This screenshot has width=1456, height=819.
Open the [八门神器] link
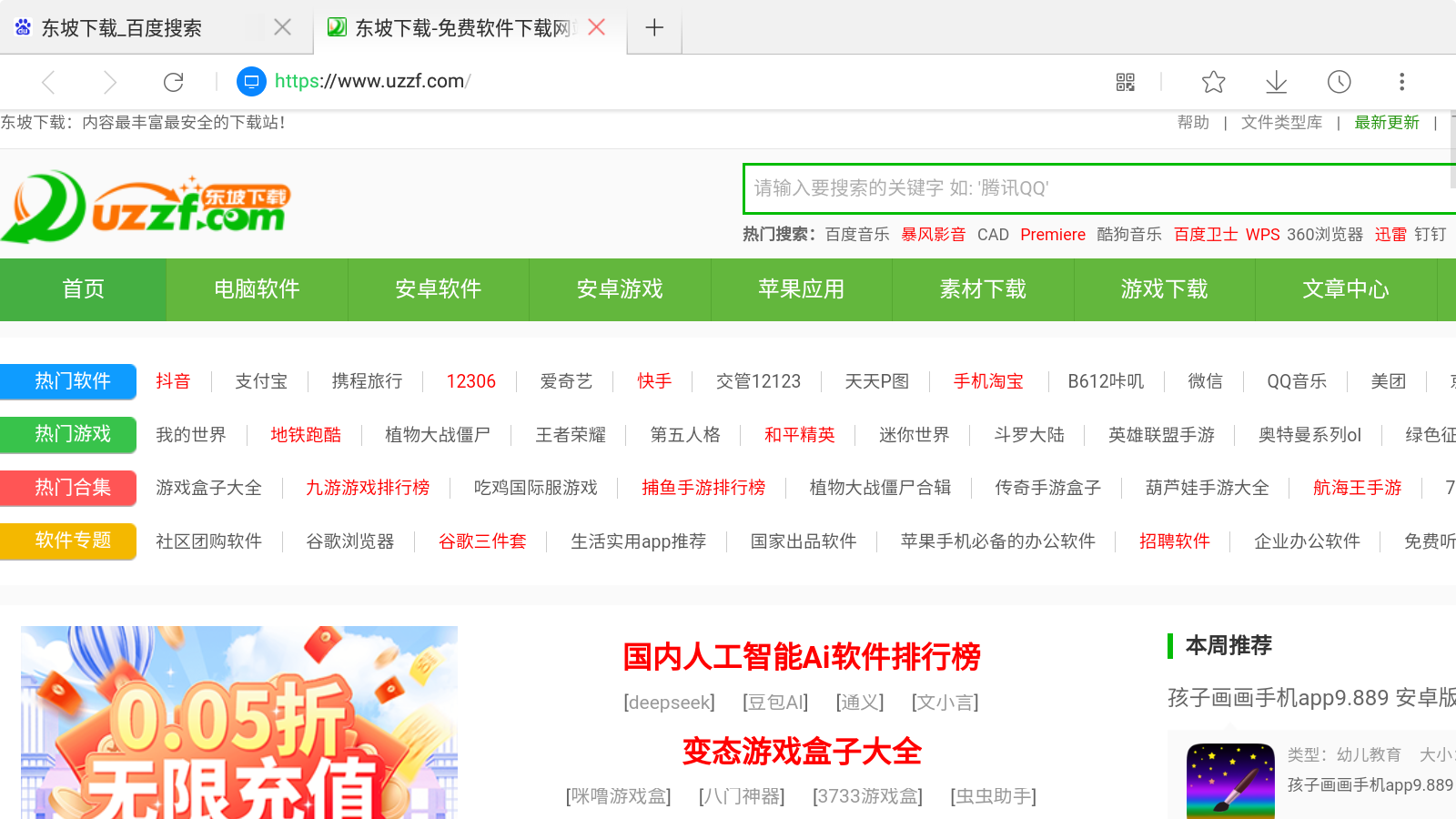(741, 796)
